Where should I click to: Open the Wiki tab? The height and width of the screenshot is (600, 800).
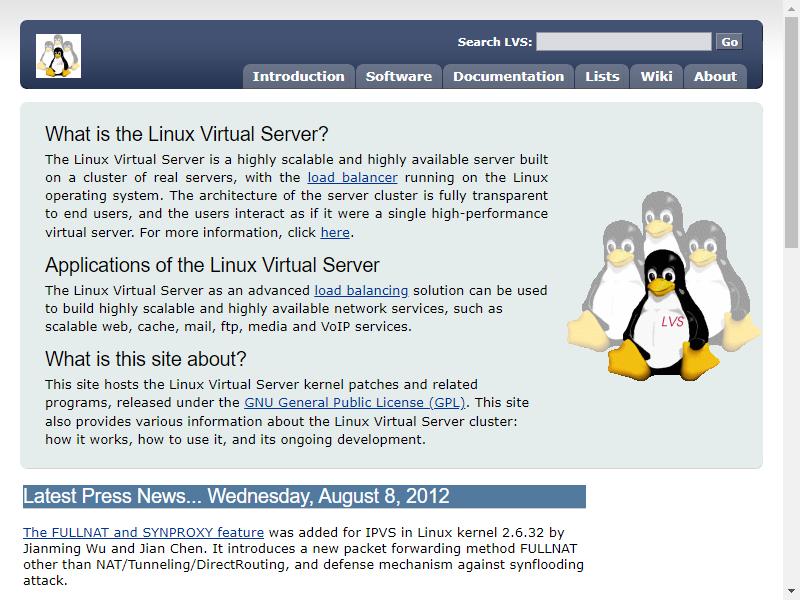(656, 77)
